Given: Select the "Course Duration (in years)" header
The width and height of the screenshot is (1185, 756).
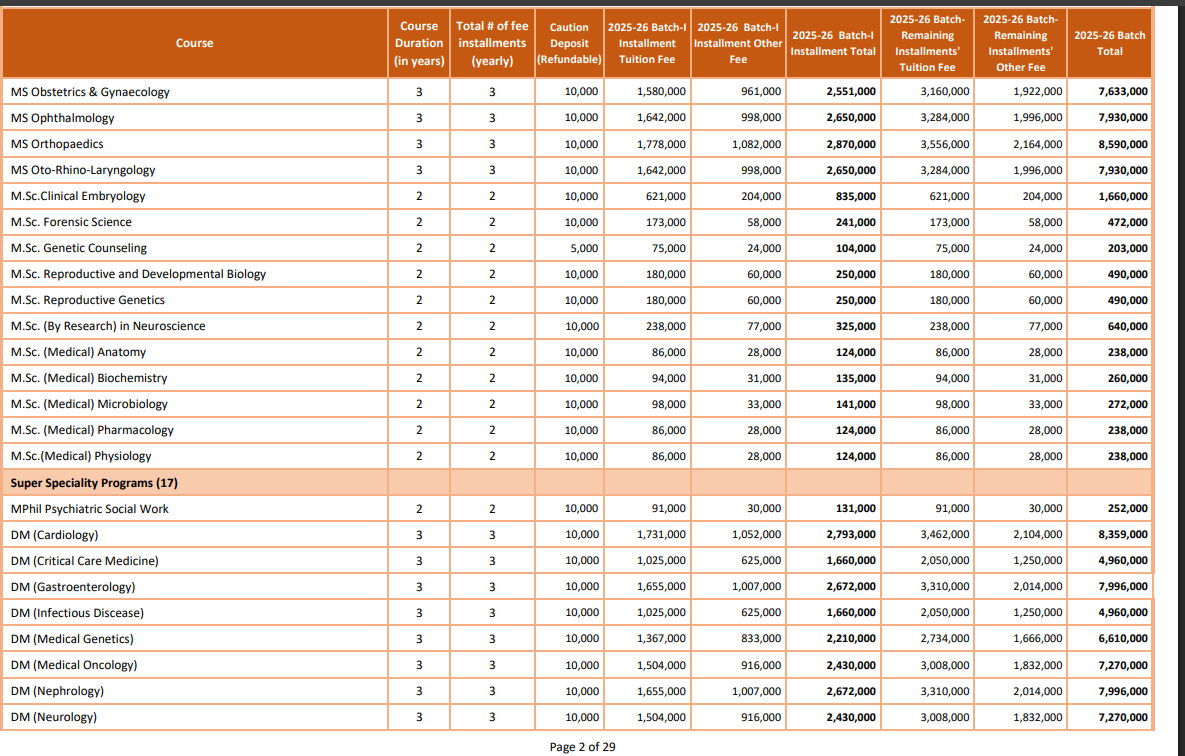Looking at the screenshot, I should point(419,43).
